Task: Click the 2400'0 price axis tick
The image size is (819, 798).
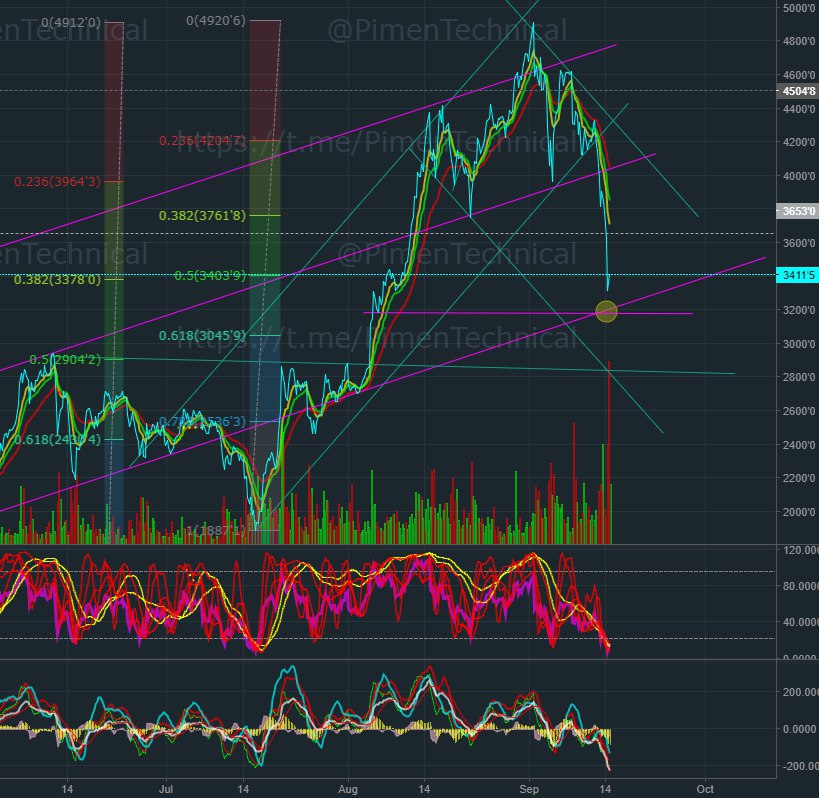Action: (799, 445)
